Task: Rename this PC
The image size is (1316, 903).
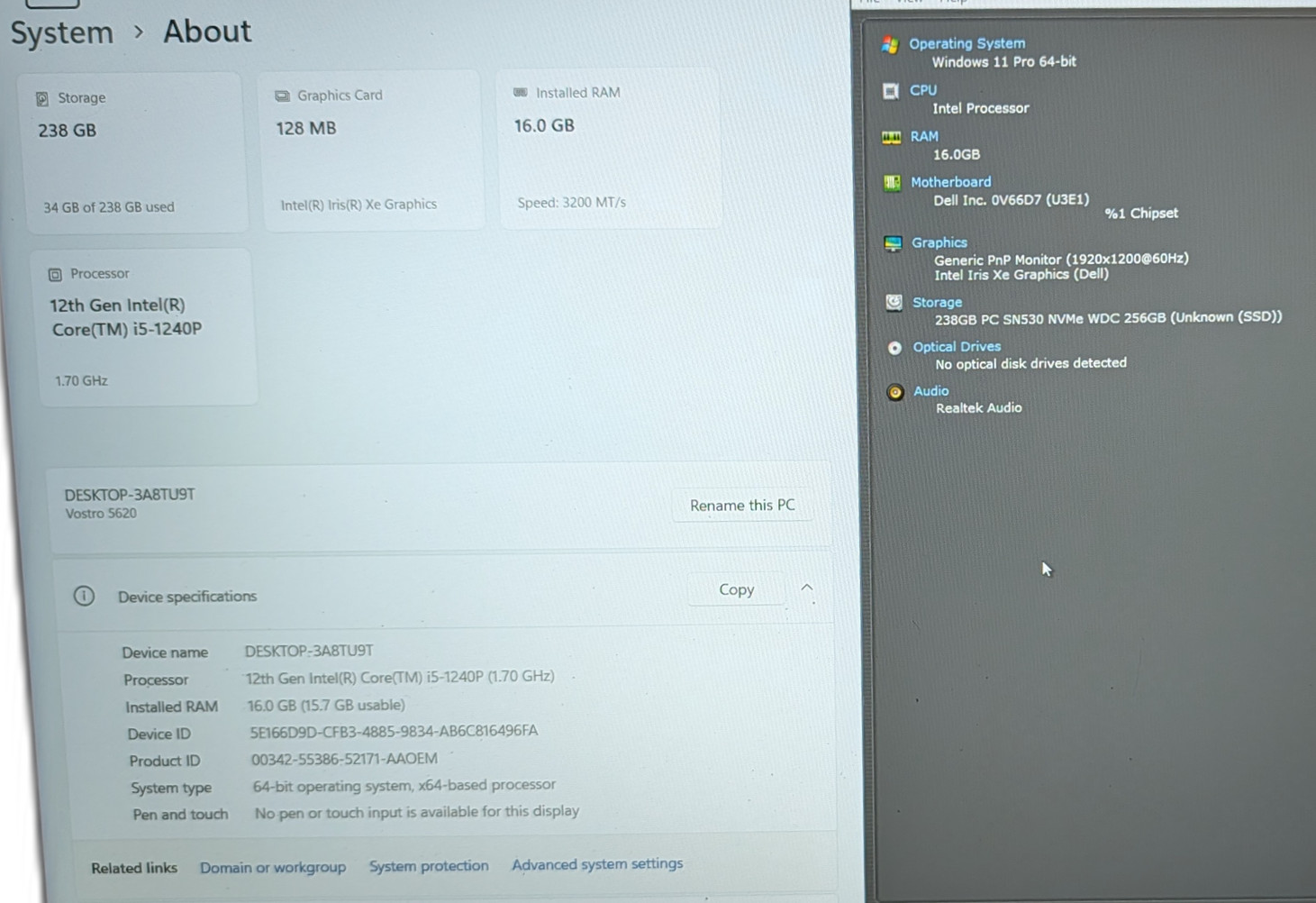Action: 742,505
